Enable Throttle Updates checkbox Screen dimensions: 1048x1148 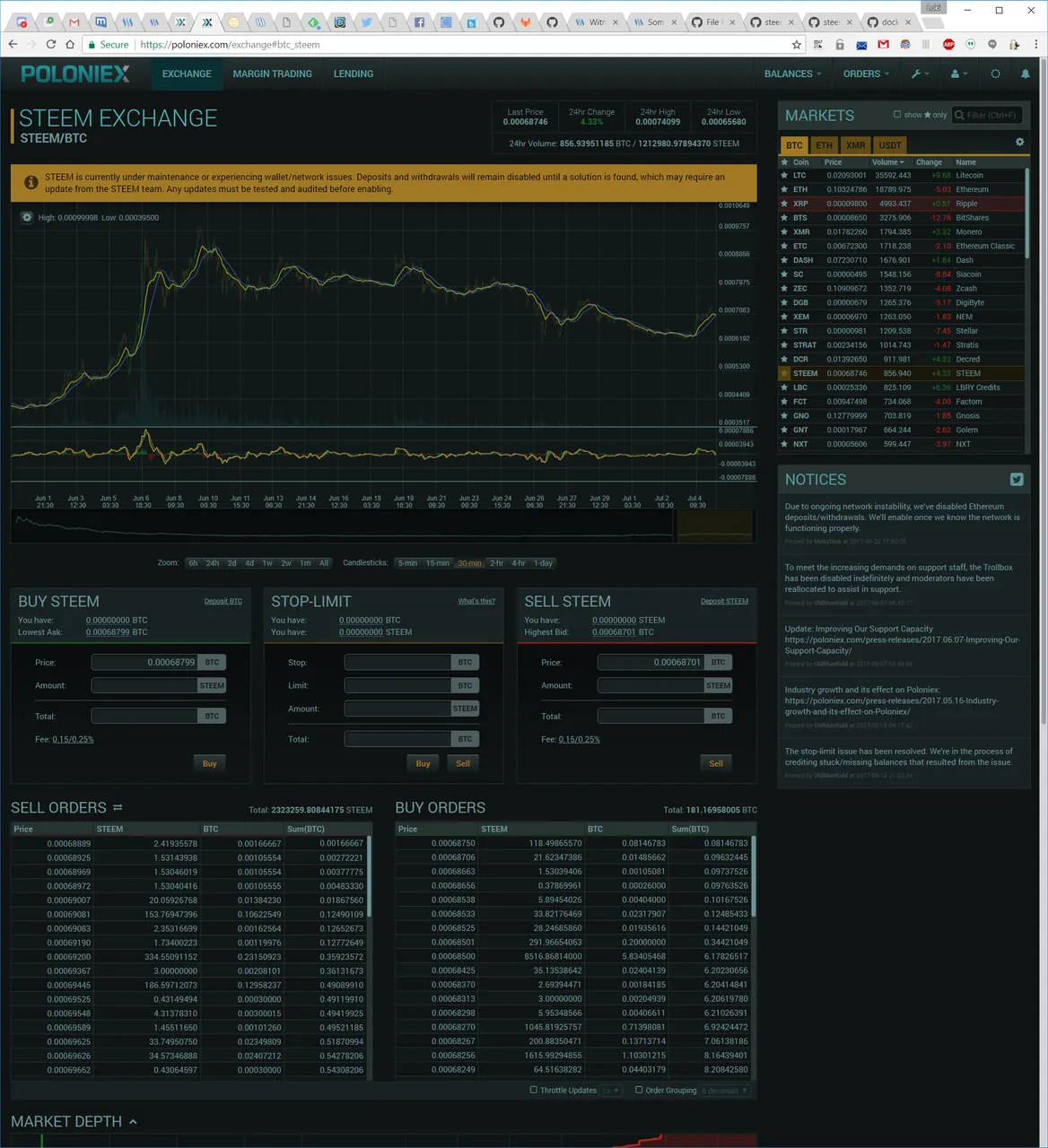tap(534, 1090)
